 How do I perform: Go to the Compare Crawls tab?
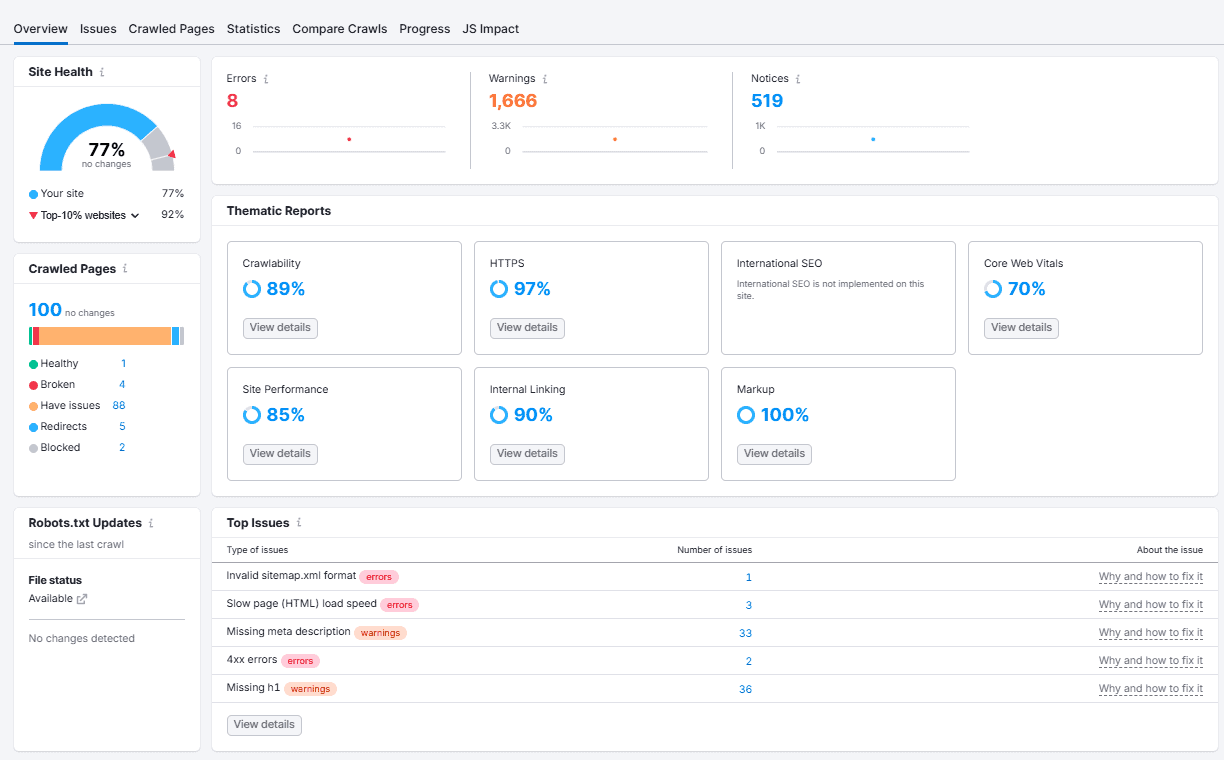(x=340, y=29)
